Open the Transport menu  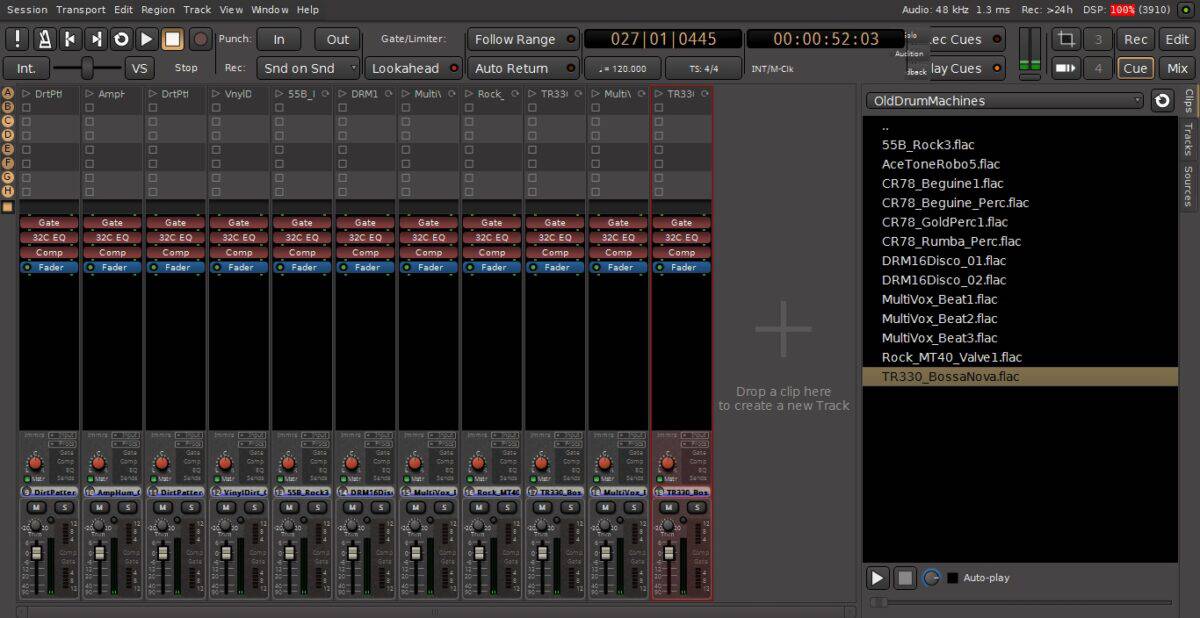coord(80,9)
